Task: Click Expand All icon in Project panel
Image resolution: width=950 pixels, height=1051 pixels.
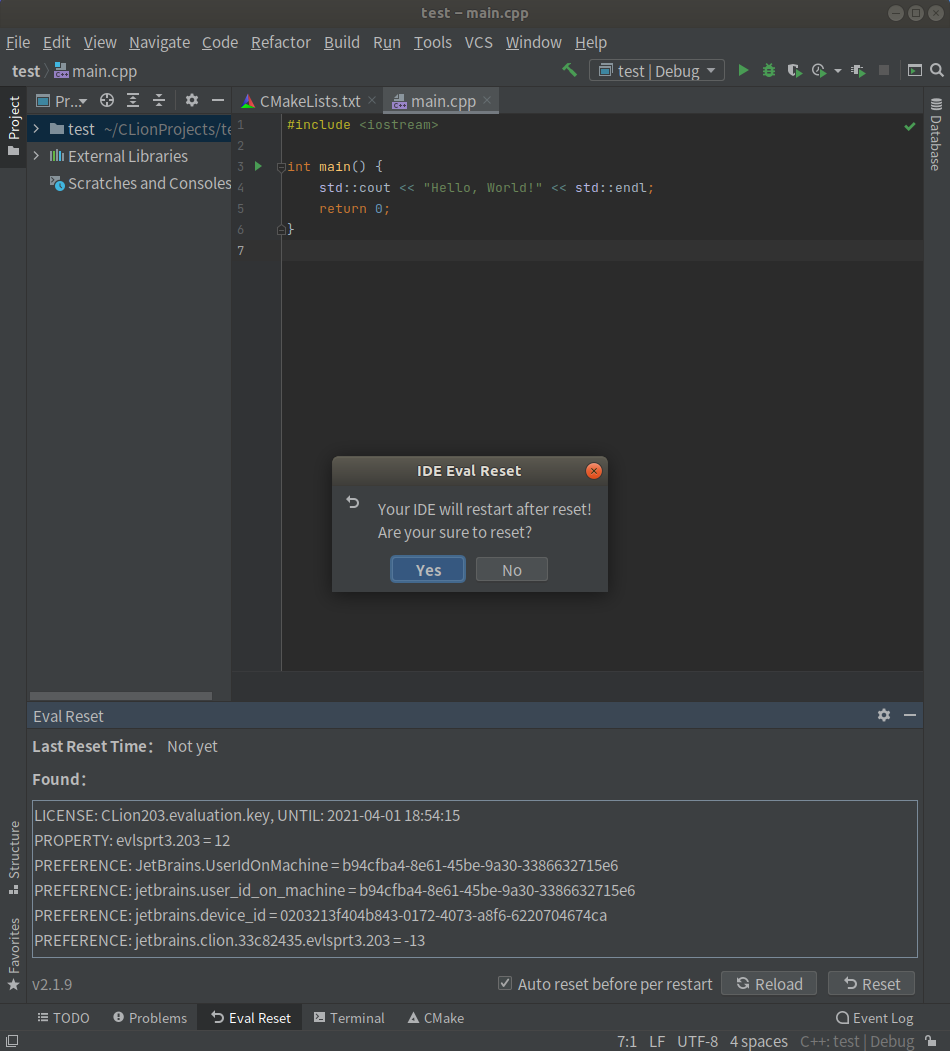Action: (x=133, y=101)
